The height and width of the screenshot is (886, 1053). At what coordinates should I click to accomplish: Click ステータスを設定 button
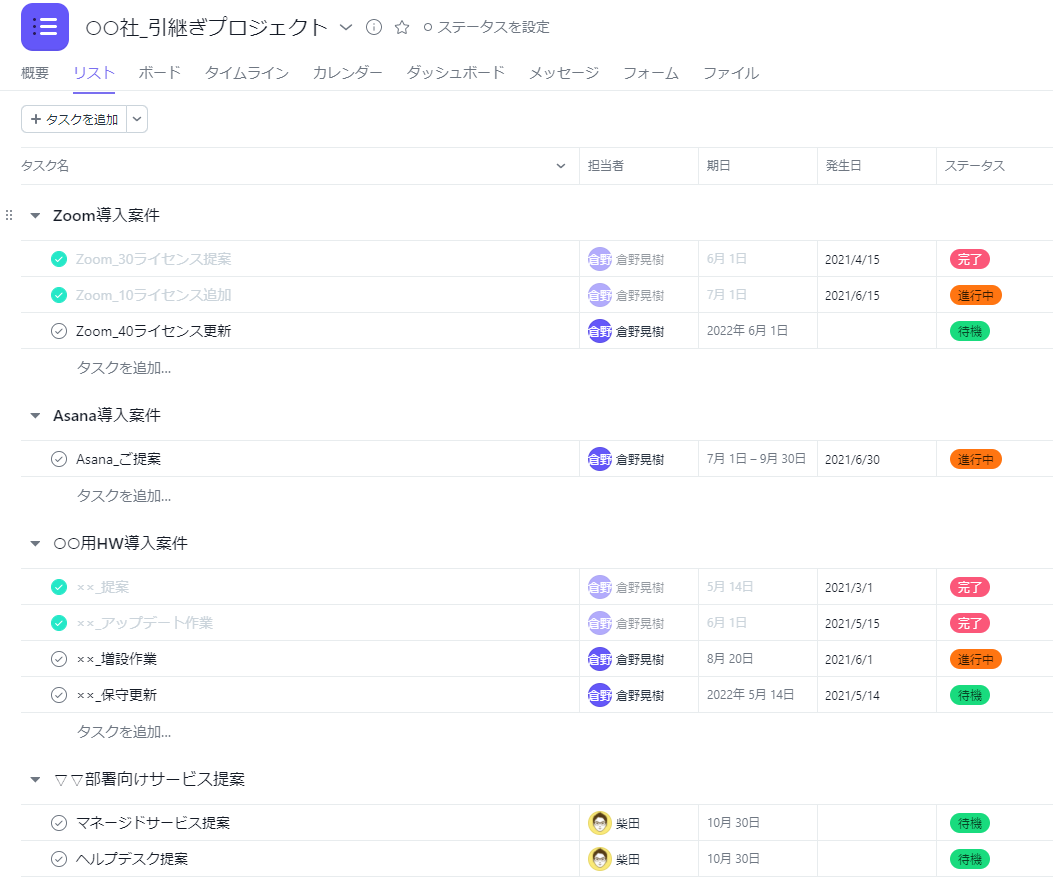click(x=487, y=28)
